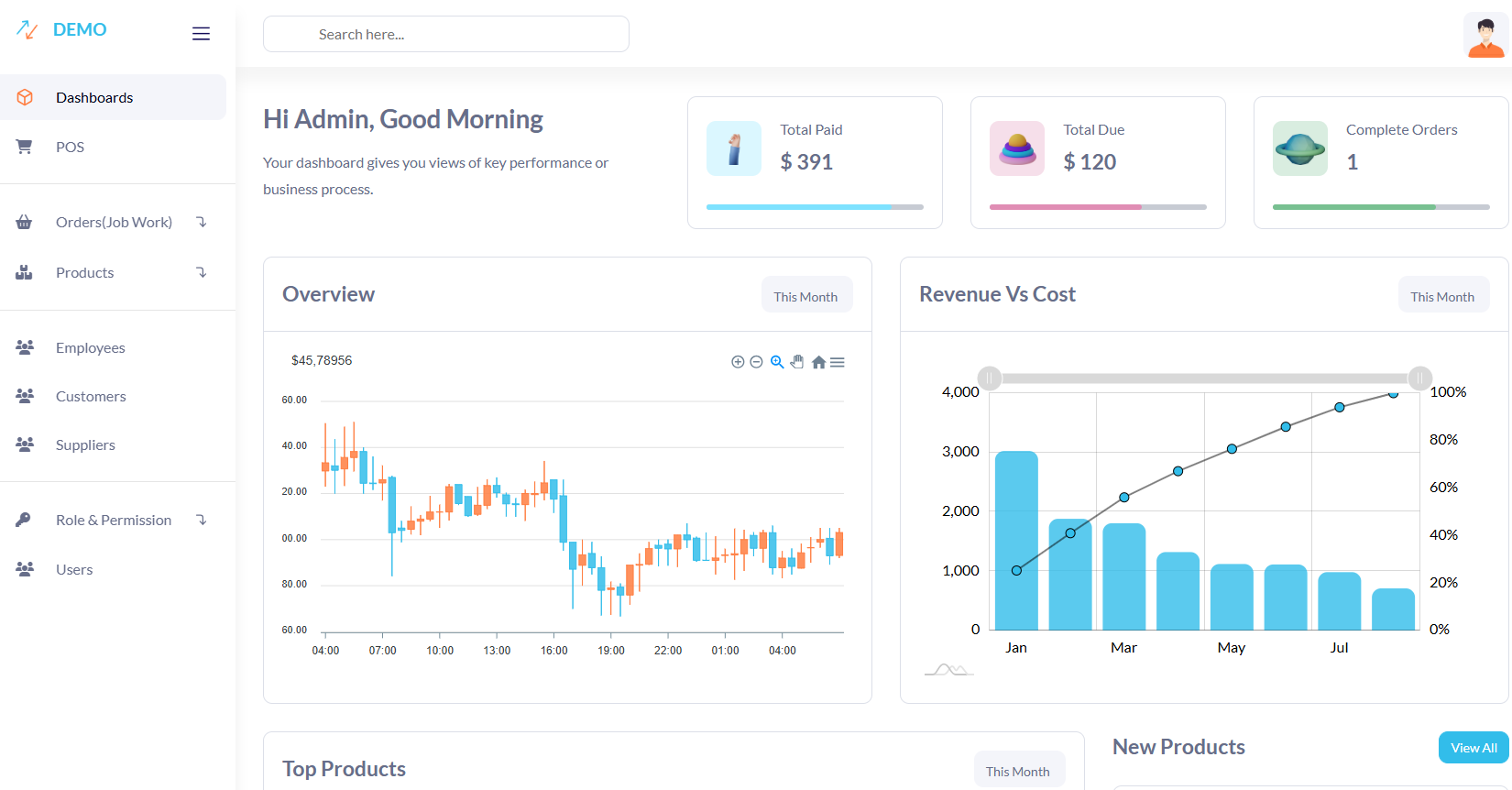The image size is (1512, 790).
Task: Expand the Products submenu arrow
Action: [x=202, y=272]
